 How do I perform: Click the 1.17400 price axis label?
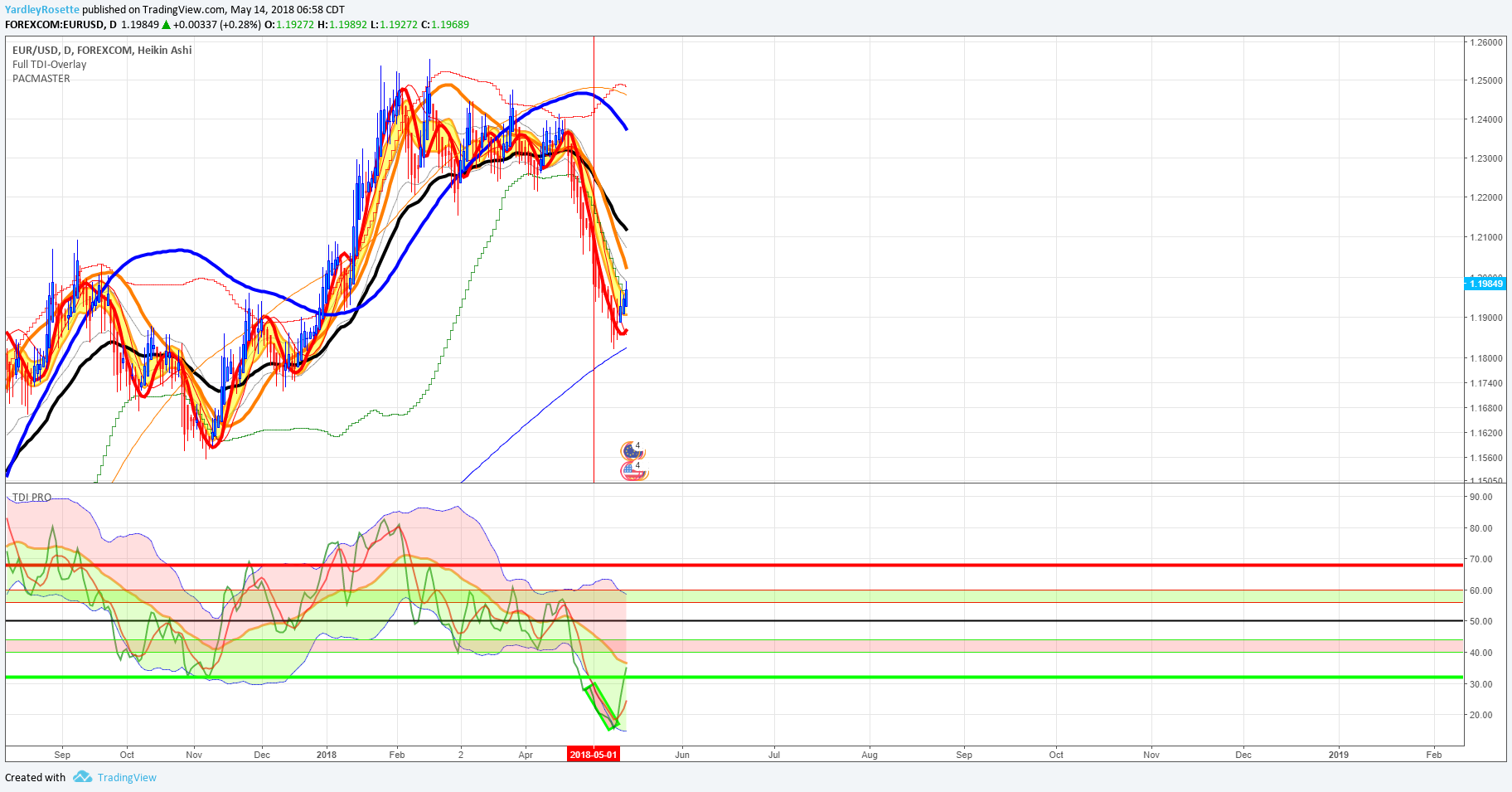point(1486,384)
